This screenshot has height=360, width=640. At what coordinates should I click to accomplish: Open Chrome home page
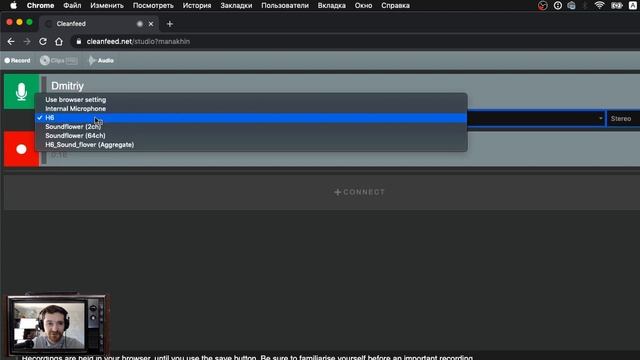(x=59, y=42)
